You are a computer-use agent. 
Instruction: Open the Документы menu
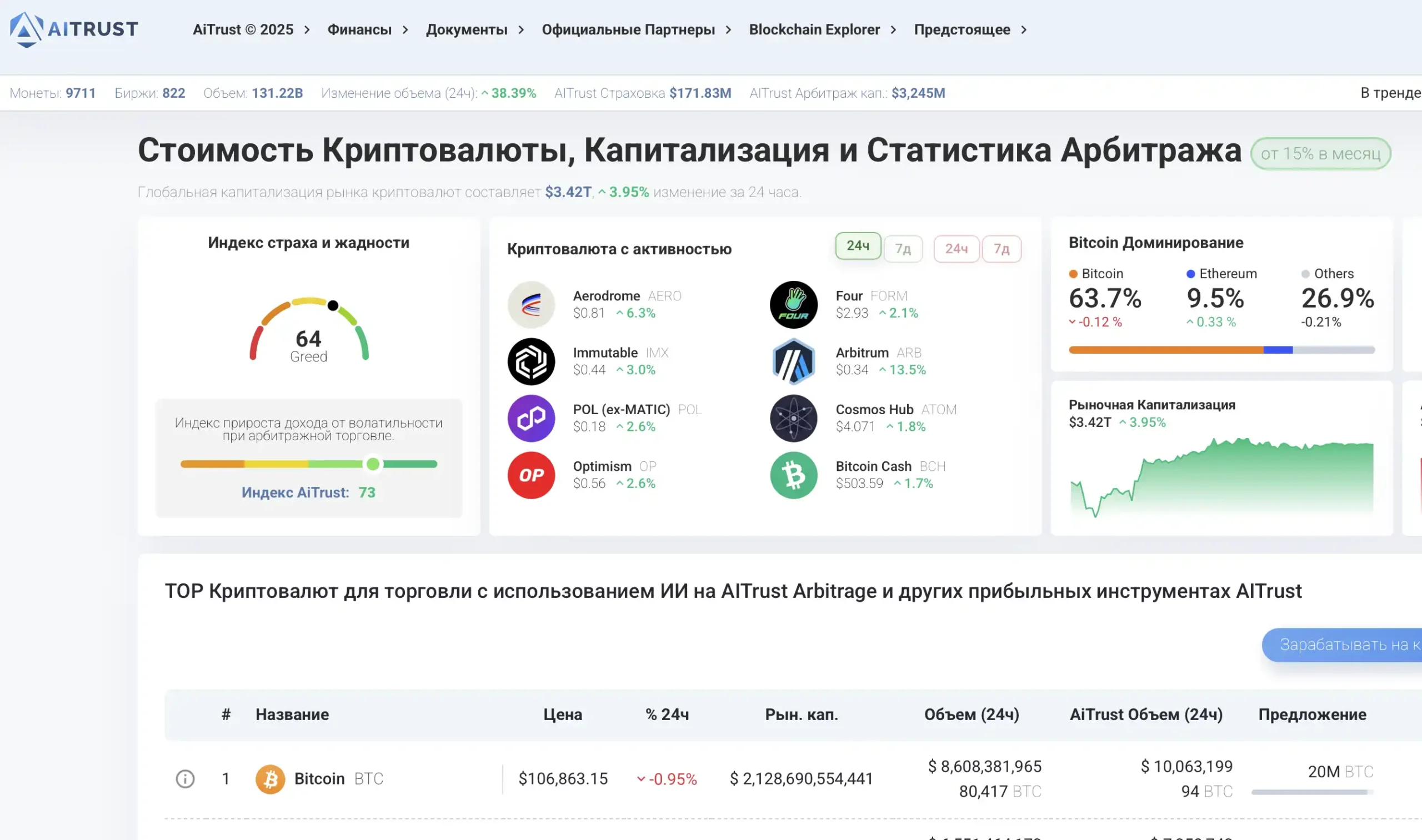click(x=467, y=29)
